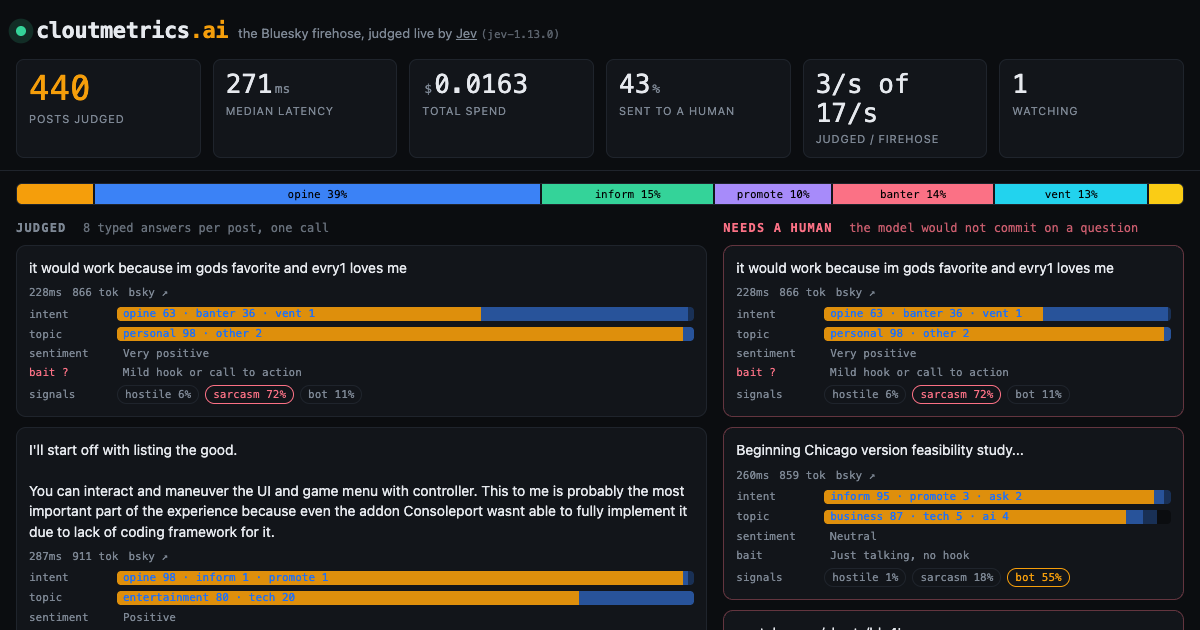Select bot 11% pill under Needs a Human

click(x=1038, y=394)
